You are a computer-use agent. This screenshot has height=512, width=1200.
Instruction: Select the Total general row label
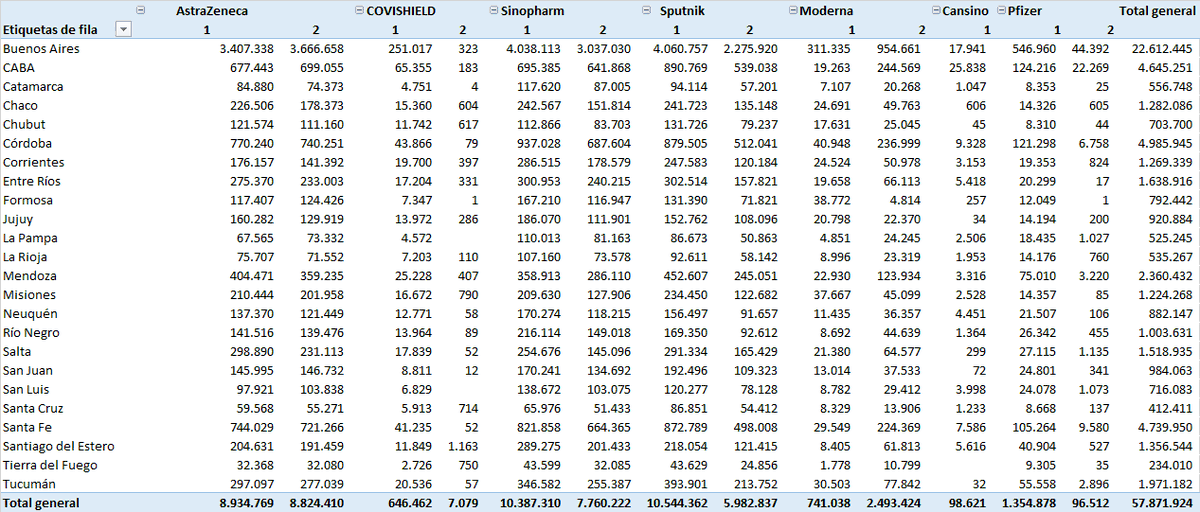[x=41, y=503]
